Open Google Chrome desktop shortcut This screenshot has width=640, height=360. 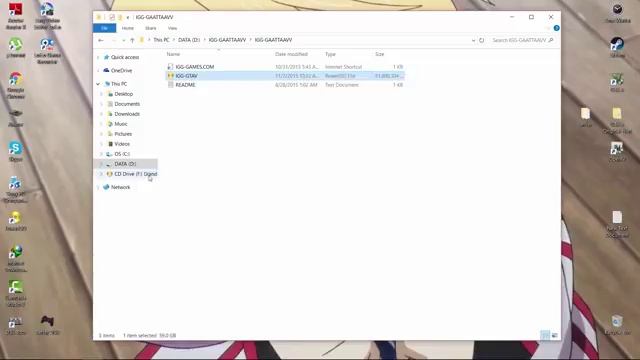(x=16, y=85)
